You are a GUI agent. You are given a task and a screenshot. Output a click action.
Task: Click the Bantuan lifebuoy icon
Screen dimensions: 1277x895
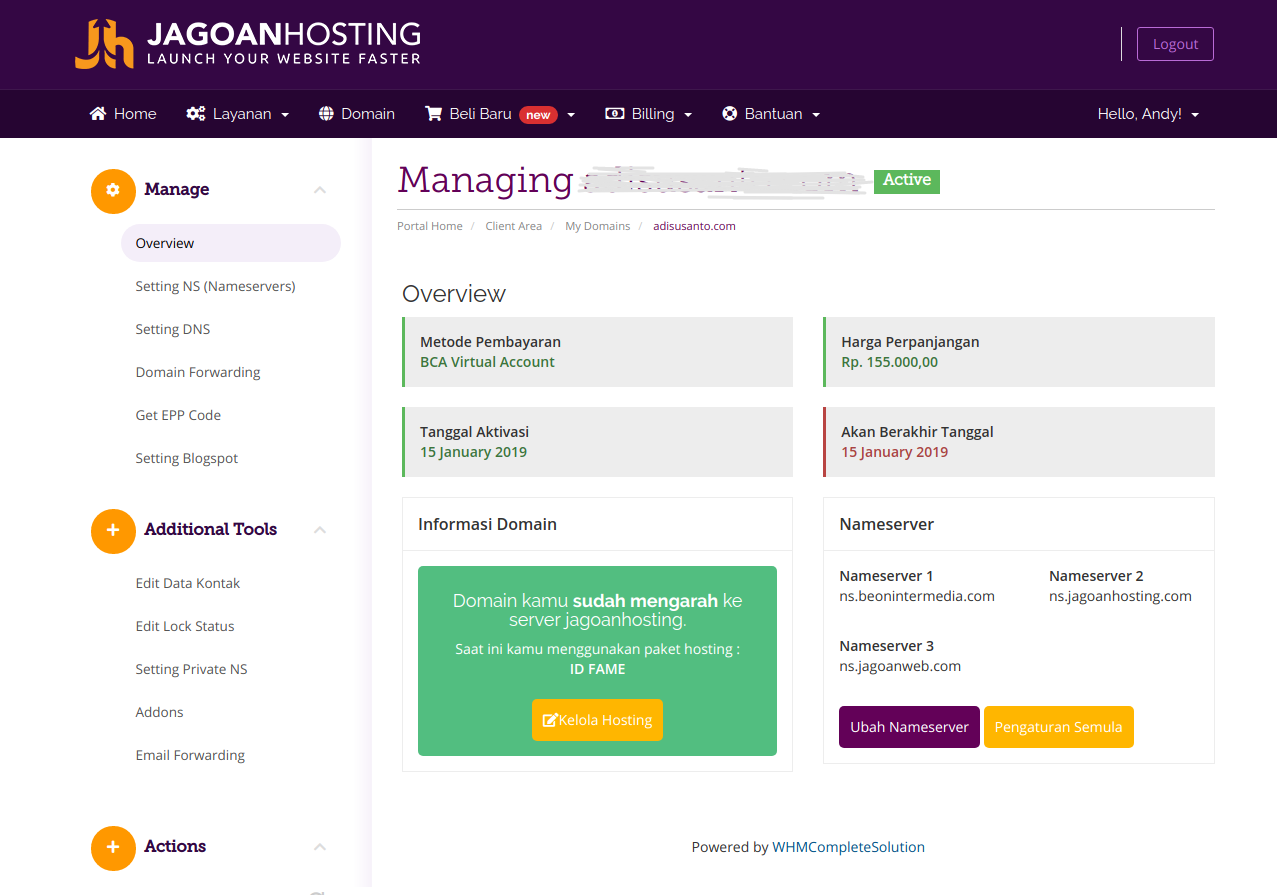[730, 114]
